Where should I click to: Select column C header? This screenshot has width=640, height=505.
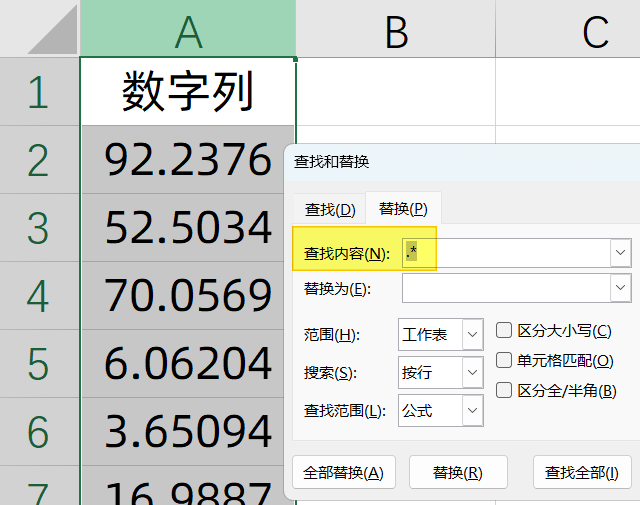click(x=568, y=29)
